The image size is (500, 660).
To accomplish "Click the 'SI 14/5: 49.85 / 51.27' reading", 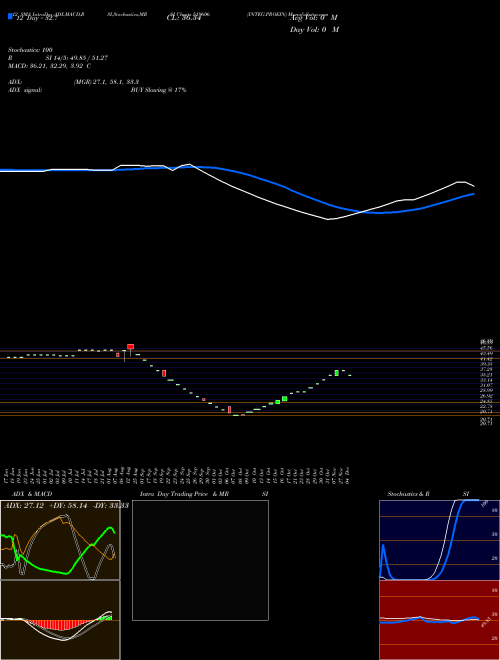I will (77, 58).
